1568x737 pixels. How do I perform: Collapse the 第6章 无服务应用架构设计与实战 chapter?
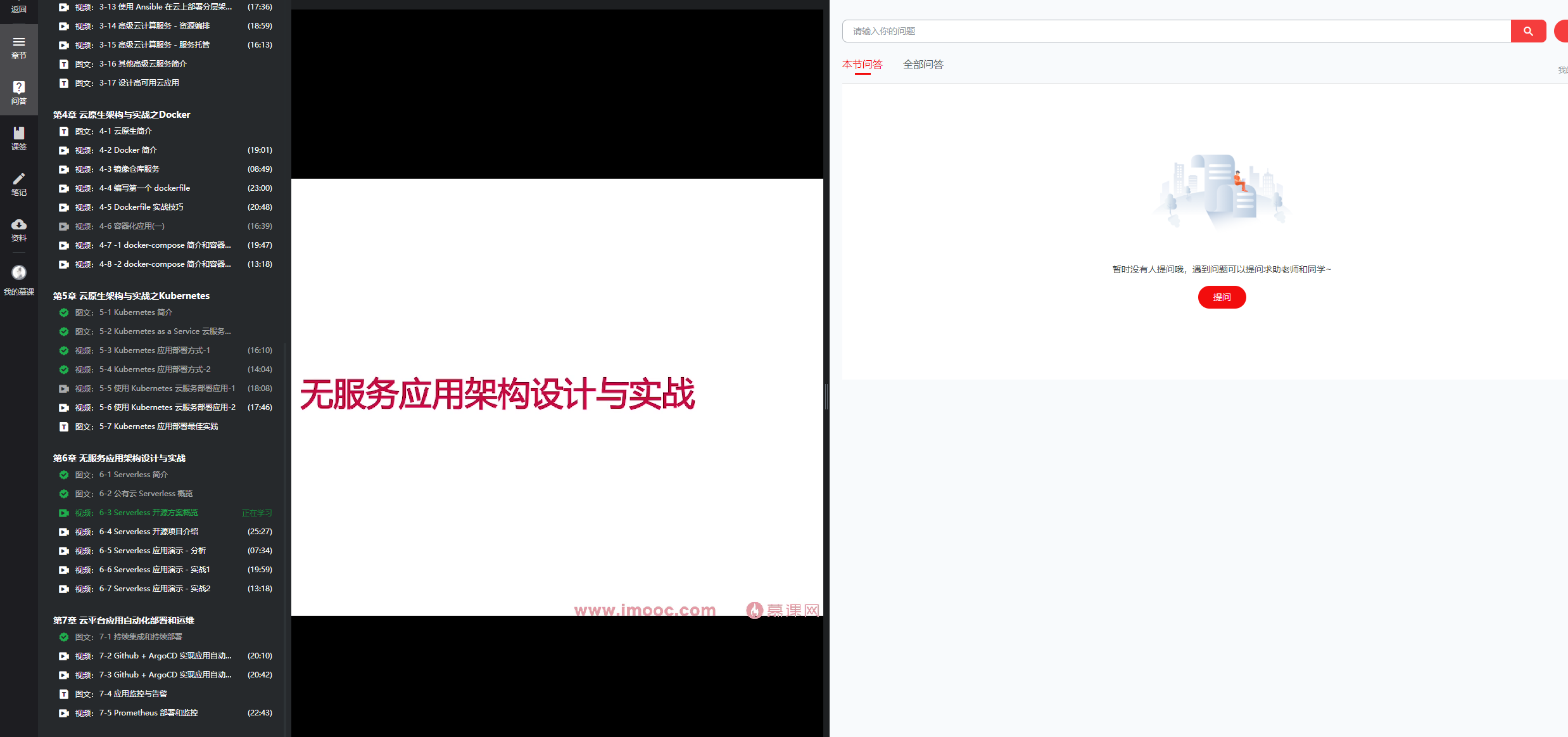coord(118,458)
